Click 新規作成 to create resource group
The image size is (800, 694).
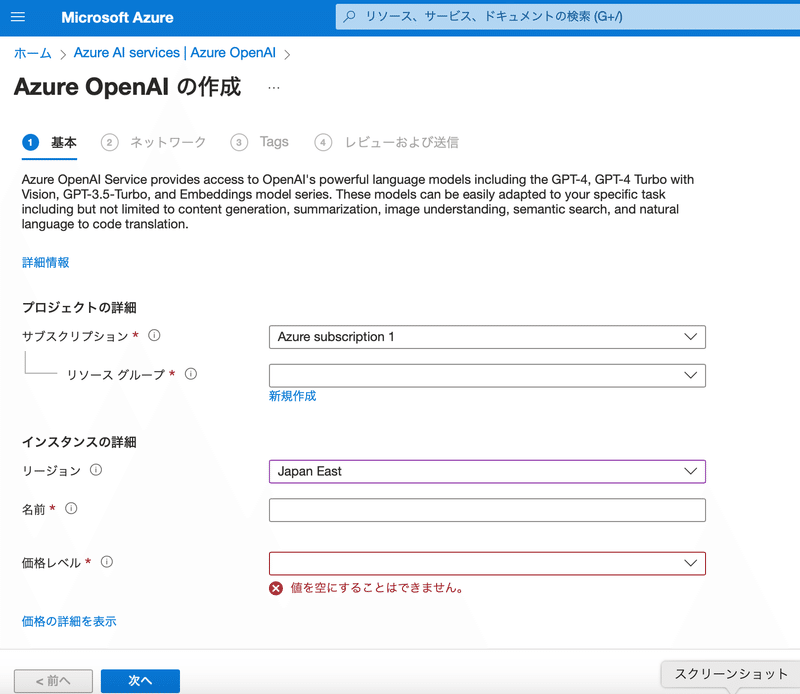(292, 396)
